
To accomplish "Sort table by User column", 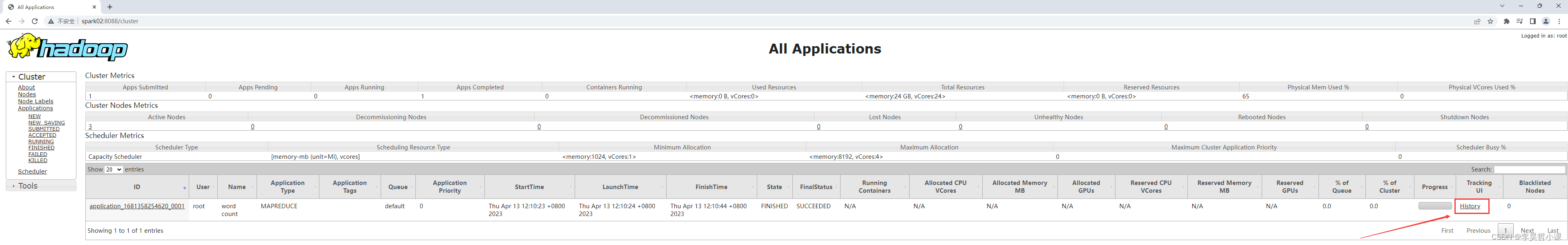I will coord(203,187).
